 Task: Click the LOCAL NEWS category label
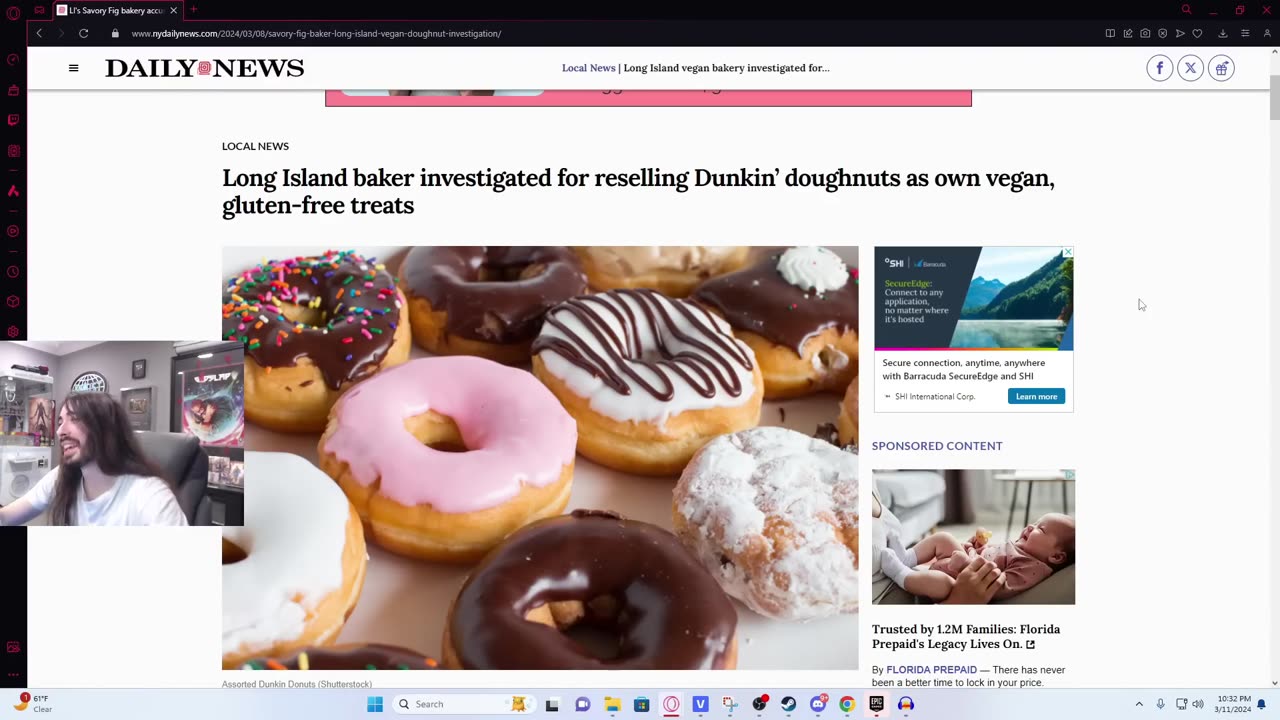255,146
